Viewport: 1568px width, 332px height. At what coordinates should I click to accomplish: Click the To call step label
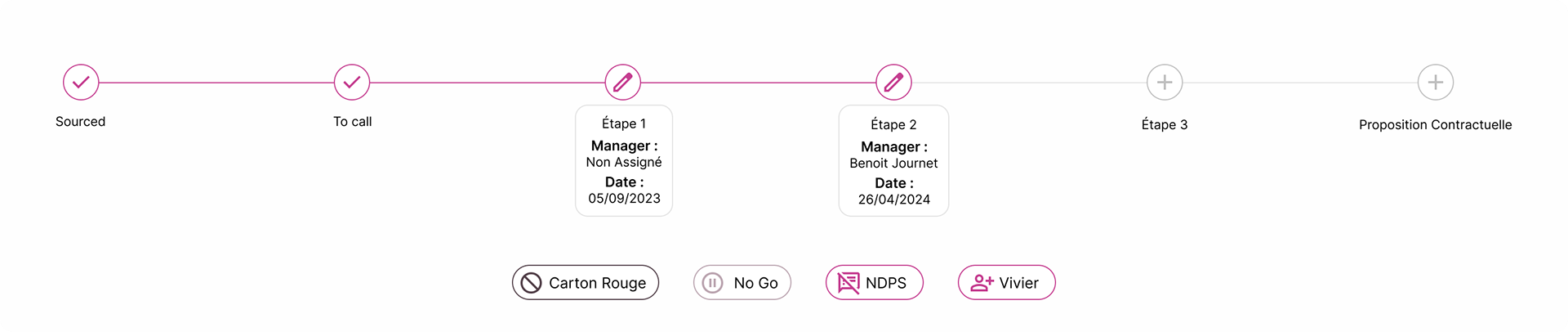pos(352,122)
